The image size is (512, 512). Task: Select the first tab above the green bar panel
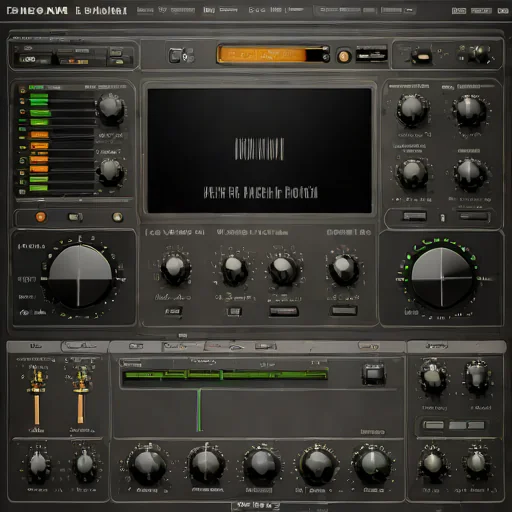tap(136, 346)
